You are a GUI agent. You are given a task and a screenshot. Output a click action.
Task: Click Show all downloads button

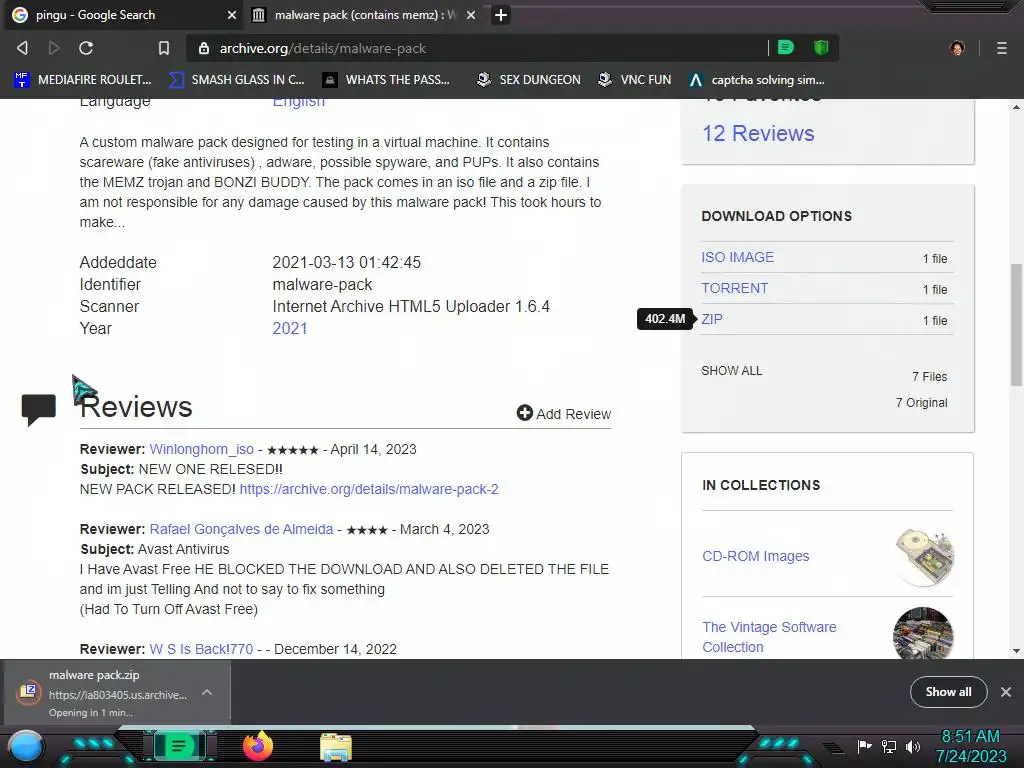click(948, 692)
